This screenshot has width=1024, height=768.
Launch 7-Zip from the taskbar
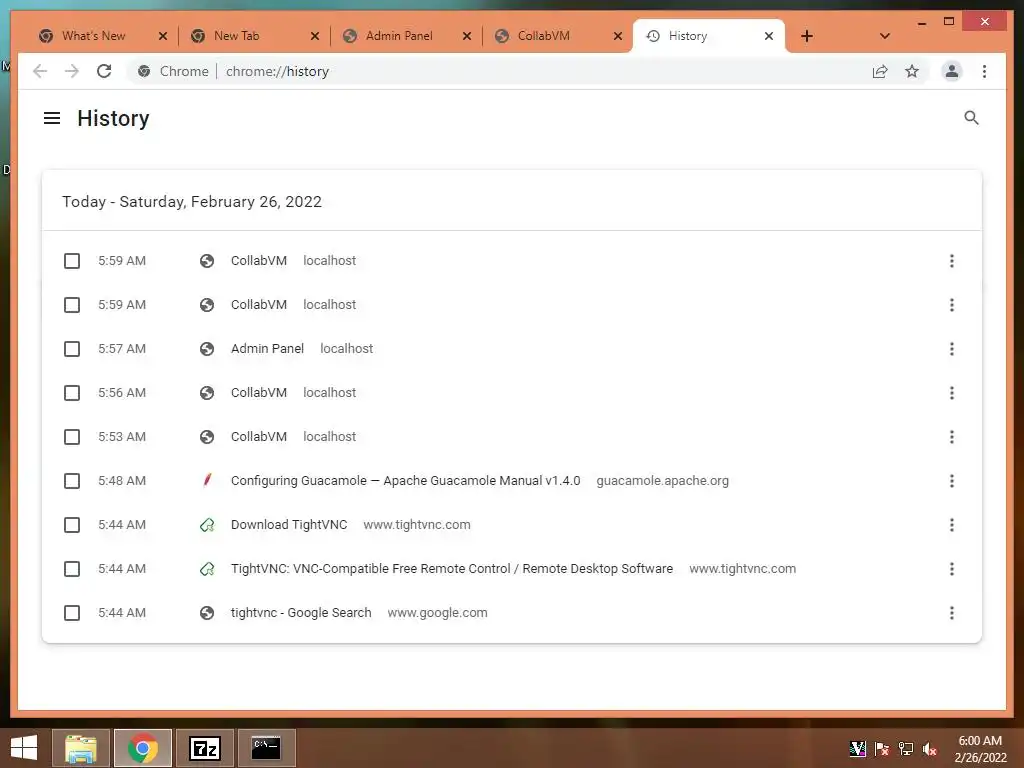tap(204, 748)
